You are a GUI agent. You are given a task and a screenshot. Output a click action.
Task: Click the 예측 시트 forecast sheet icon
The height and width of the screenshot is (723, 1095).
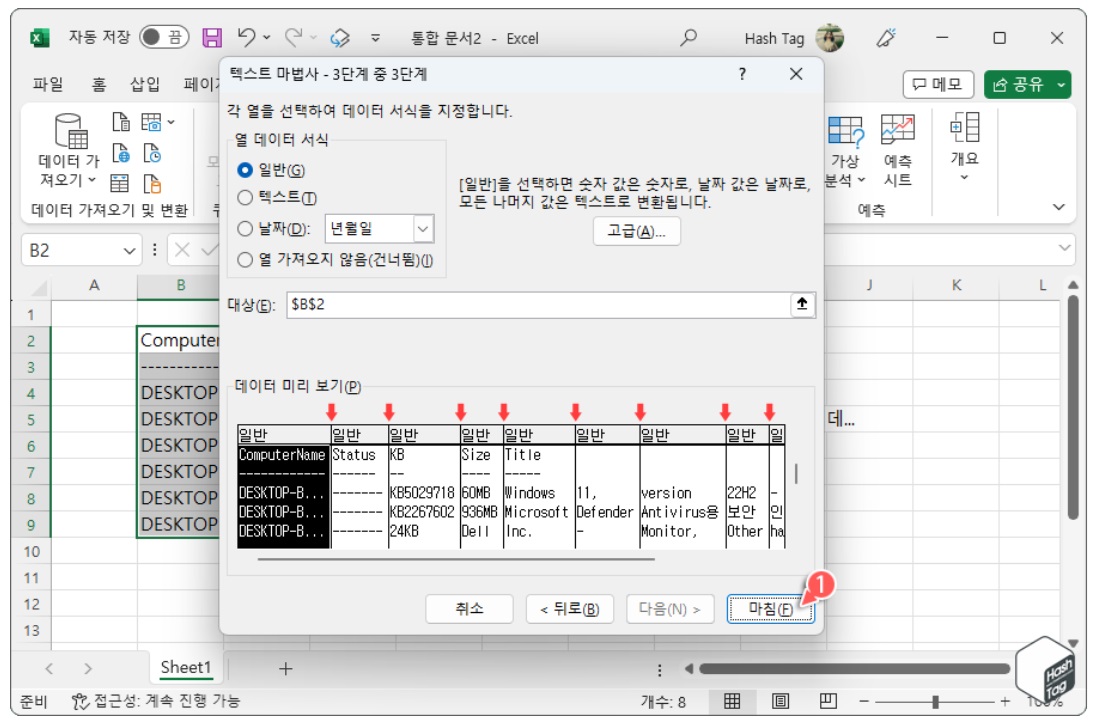[897, 152]
